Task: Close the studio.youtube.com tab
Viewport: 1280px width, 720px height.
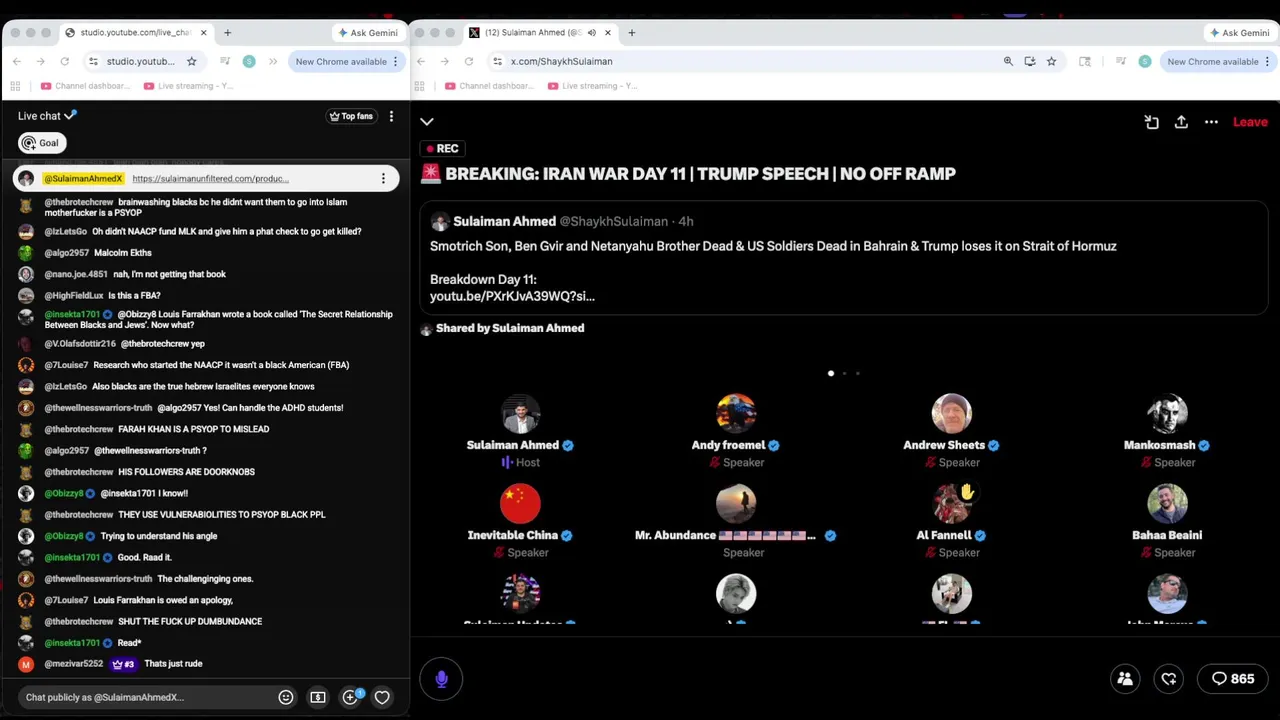Action: 203,33
